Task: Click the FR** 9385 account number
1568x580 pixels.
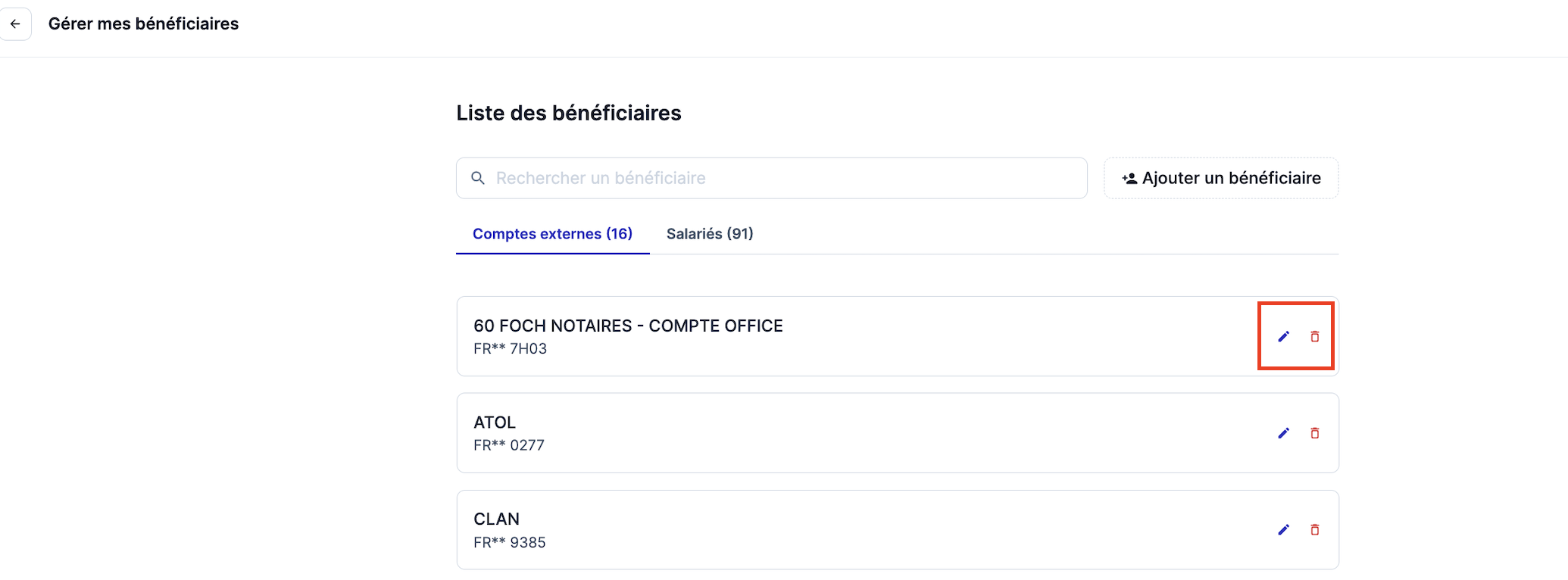Action: (510, 542)
